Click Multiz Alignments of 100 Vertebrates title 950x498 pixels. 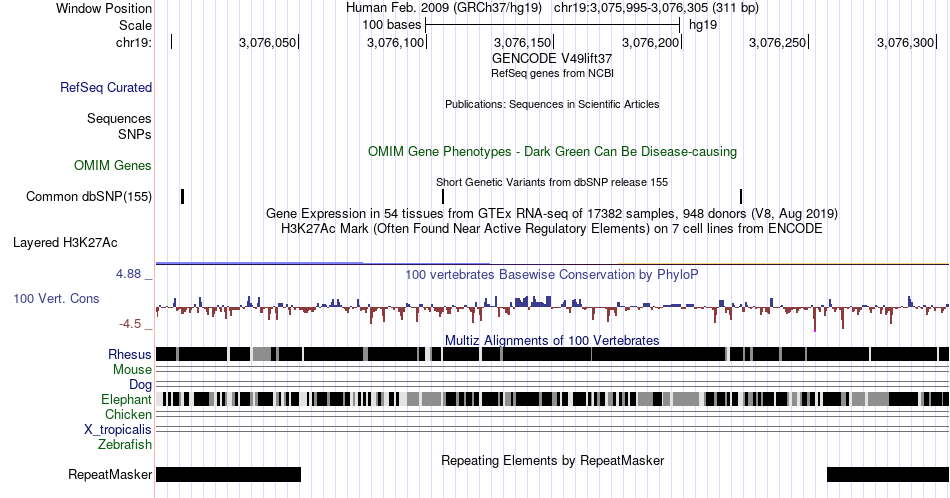pos(552,340)
